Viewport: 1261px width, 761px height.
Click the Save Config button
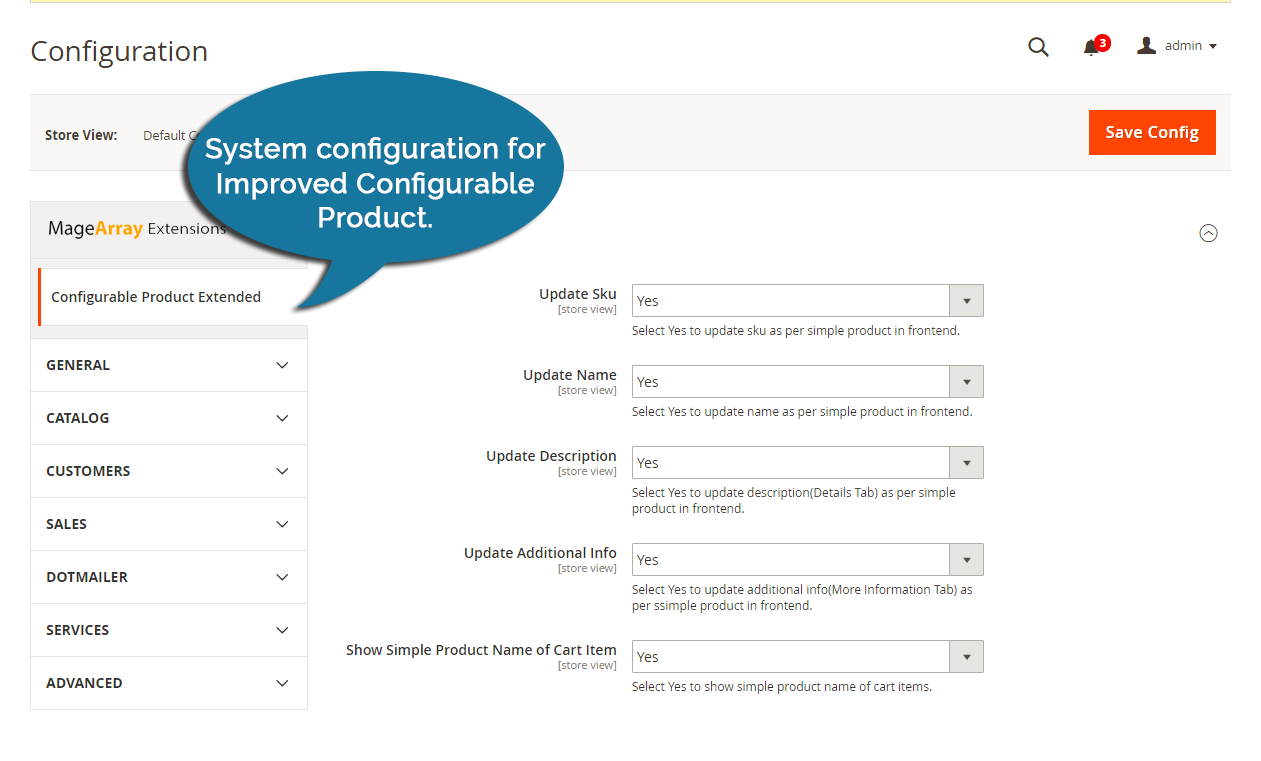pos(1152,132)
